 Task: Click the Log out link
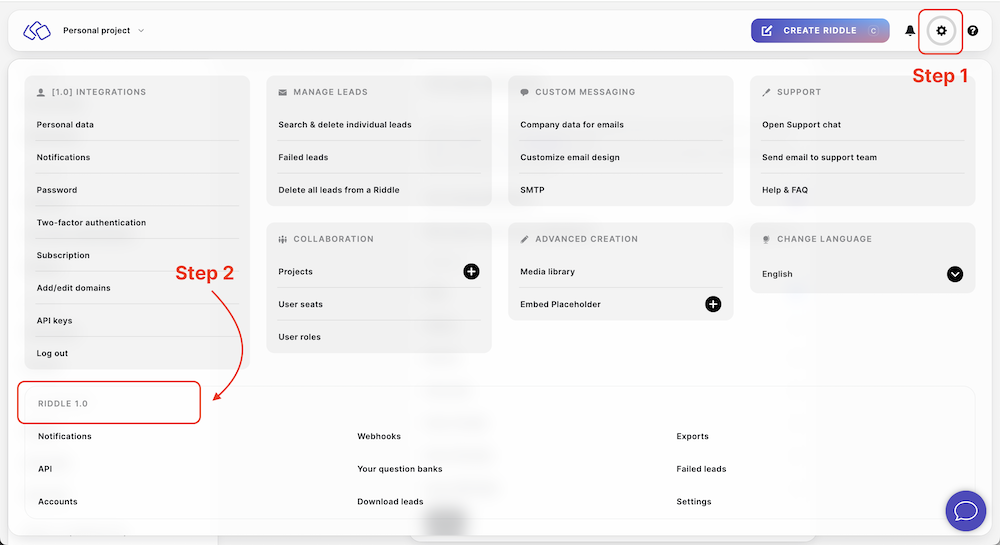pos(52,353)
